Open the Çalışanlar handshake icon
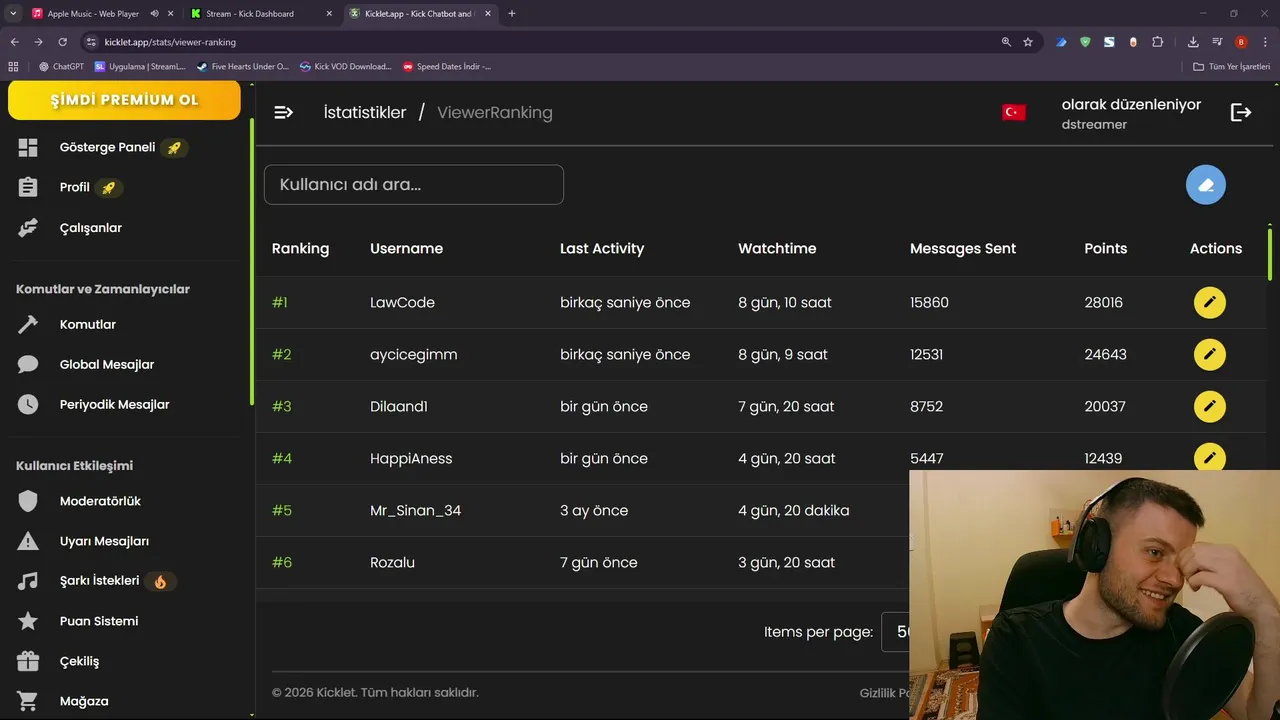The image size is (1280, 720). [28, 228]
